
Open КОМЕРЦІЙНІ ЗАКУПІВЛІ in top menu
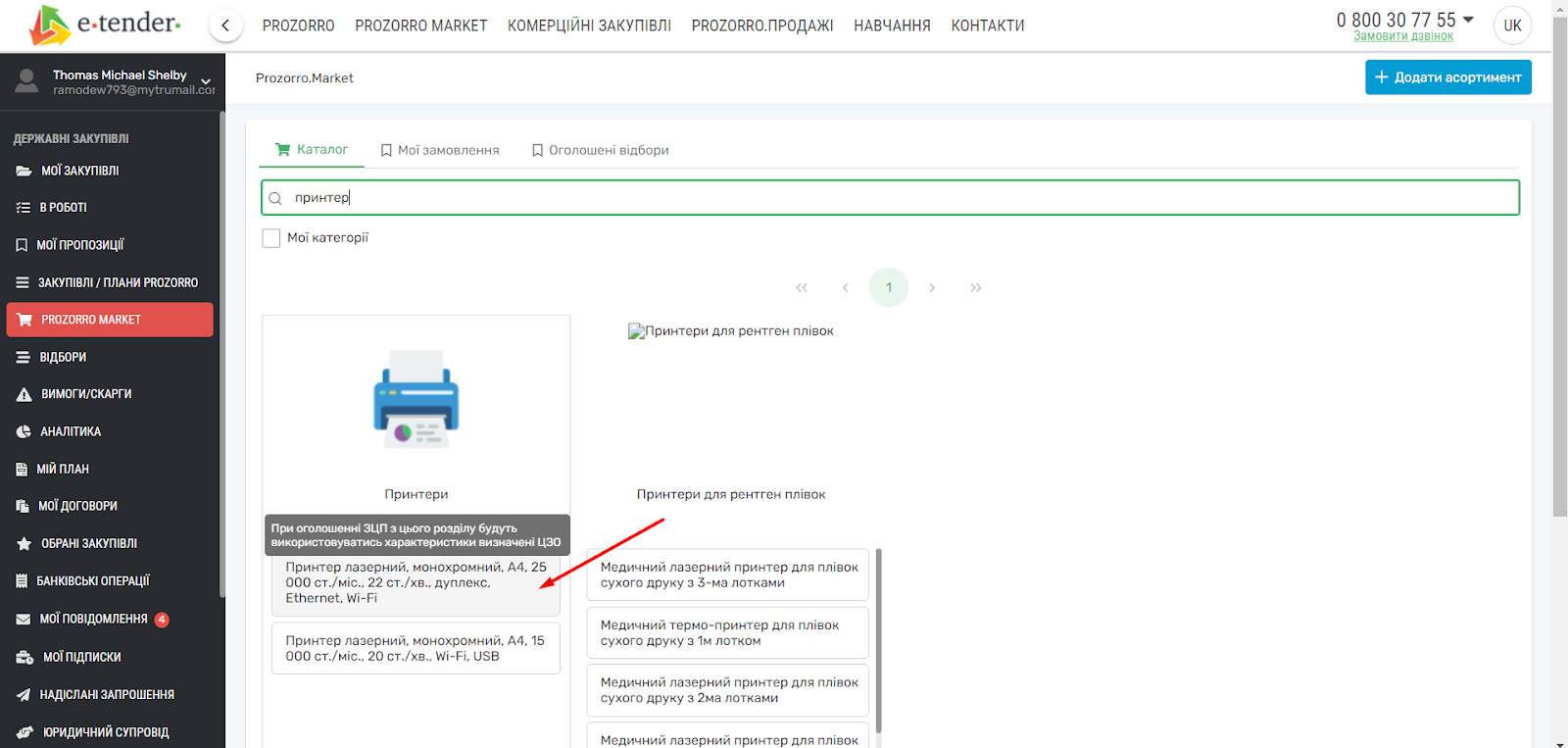coord(589,25)
